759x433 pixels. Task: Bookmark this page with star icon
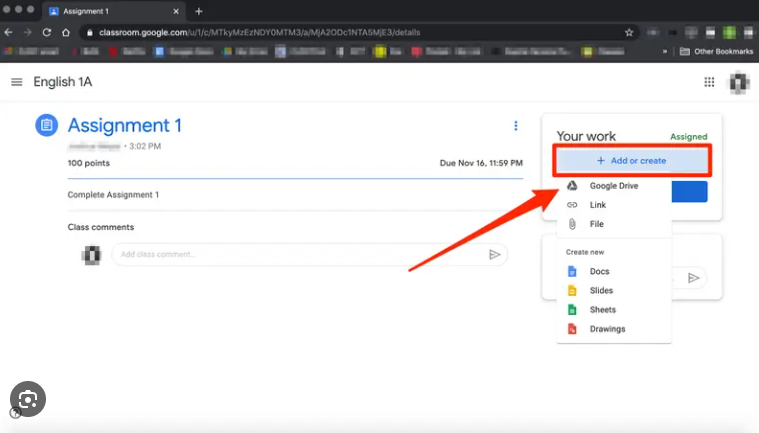[629, 32]
